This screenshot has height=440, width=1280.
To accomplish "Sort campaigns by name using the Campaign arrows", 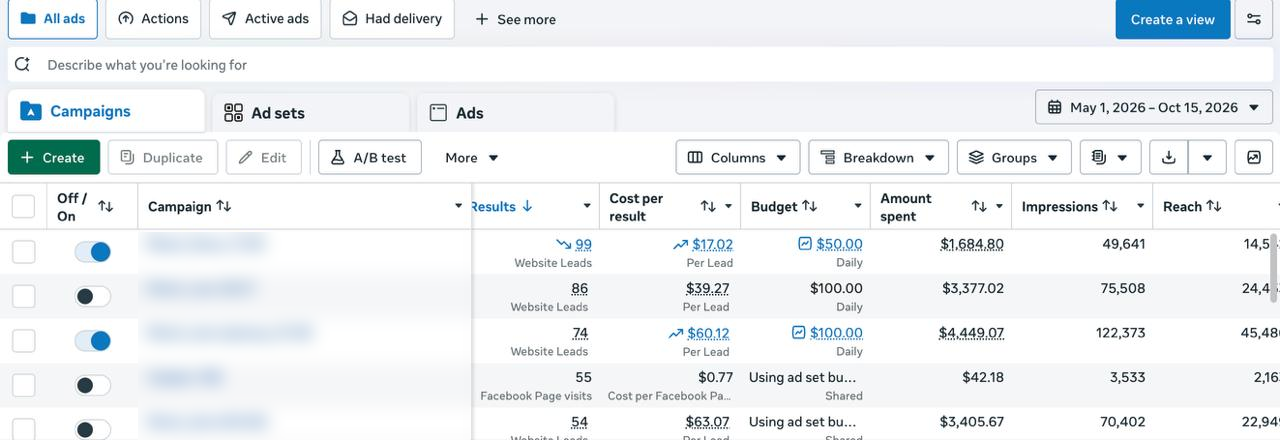I will (x=224, y=207).
